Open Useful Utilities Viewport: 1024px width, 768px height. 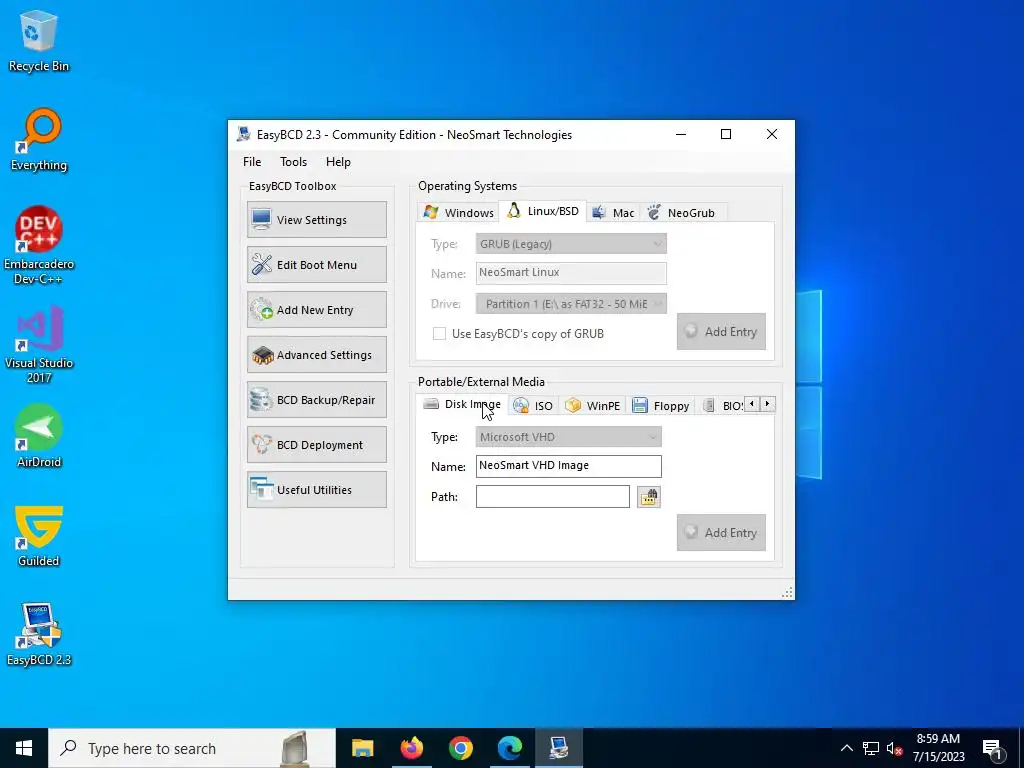click(317, 490)
